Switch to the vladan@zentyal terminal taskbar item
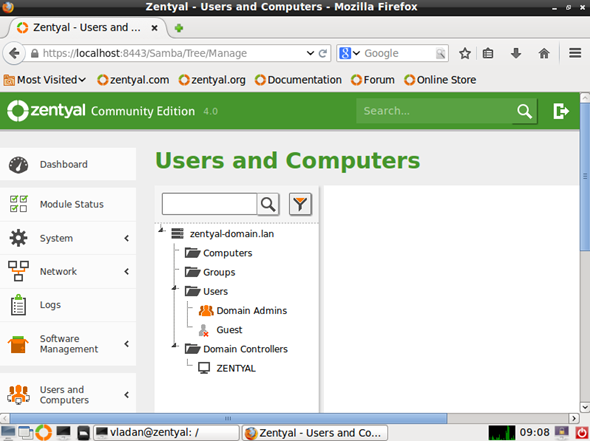The image size is (590, 441). click(x=166, y=433)
